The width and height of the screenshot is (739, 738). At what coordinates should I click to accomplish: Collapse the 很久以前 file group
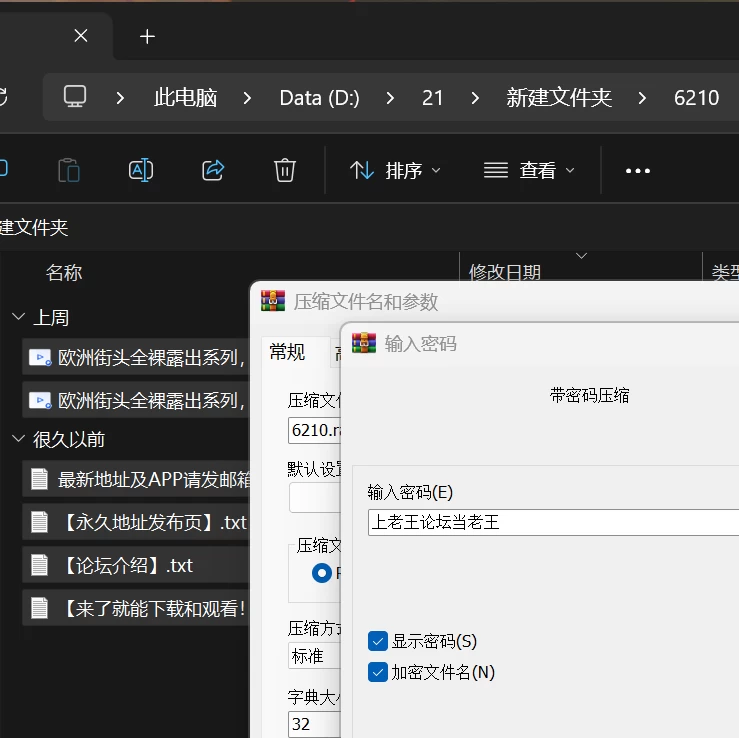coord(18,439)
